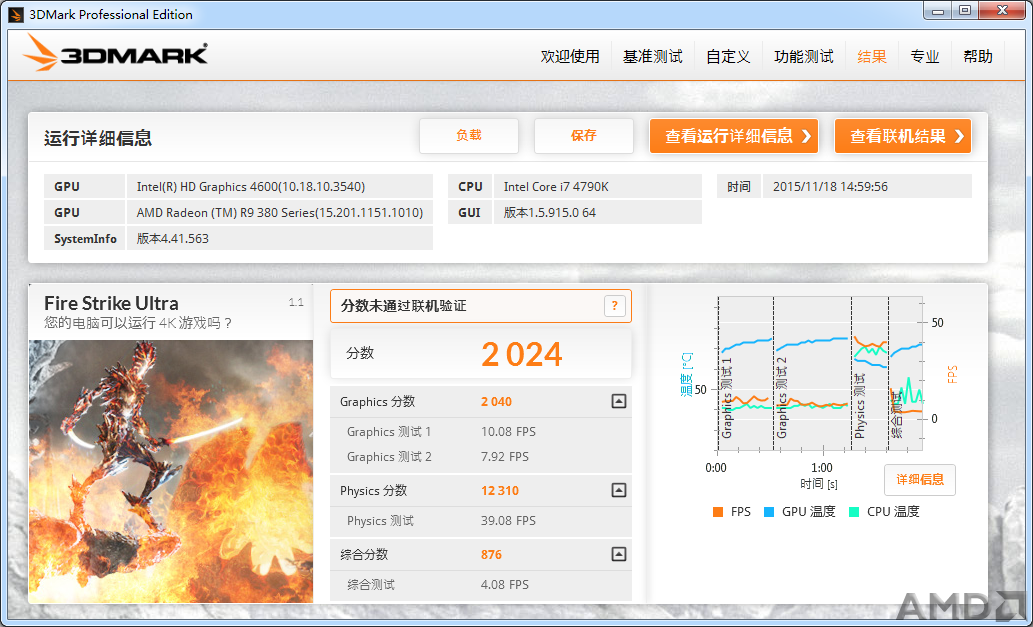
Task: Click the 分数未通过联机验证 notice bar
Action: [x=481, y=306]
